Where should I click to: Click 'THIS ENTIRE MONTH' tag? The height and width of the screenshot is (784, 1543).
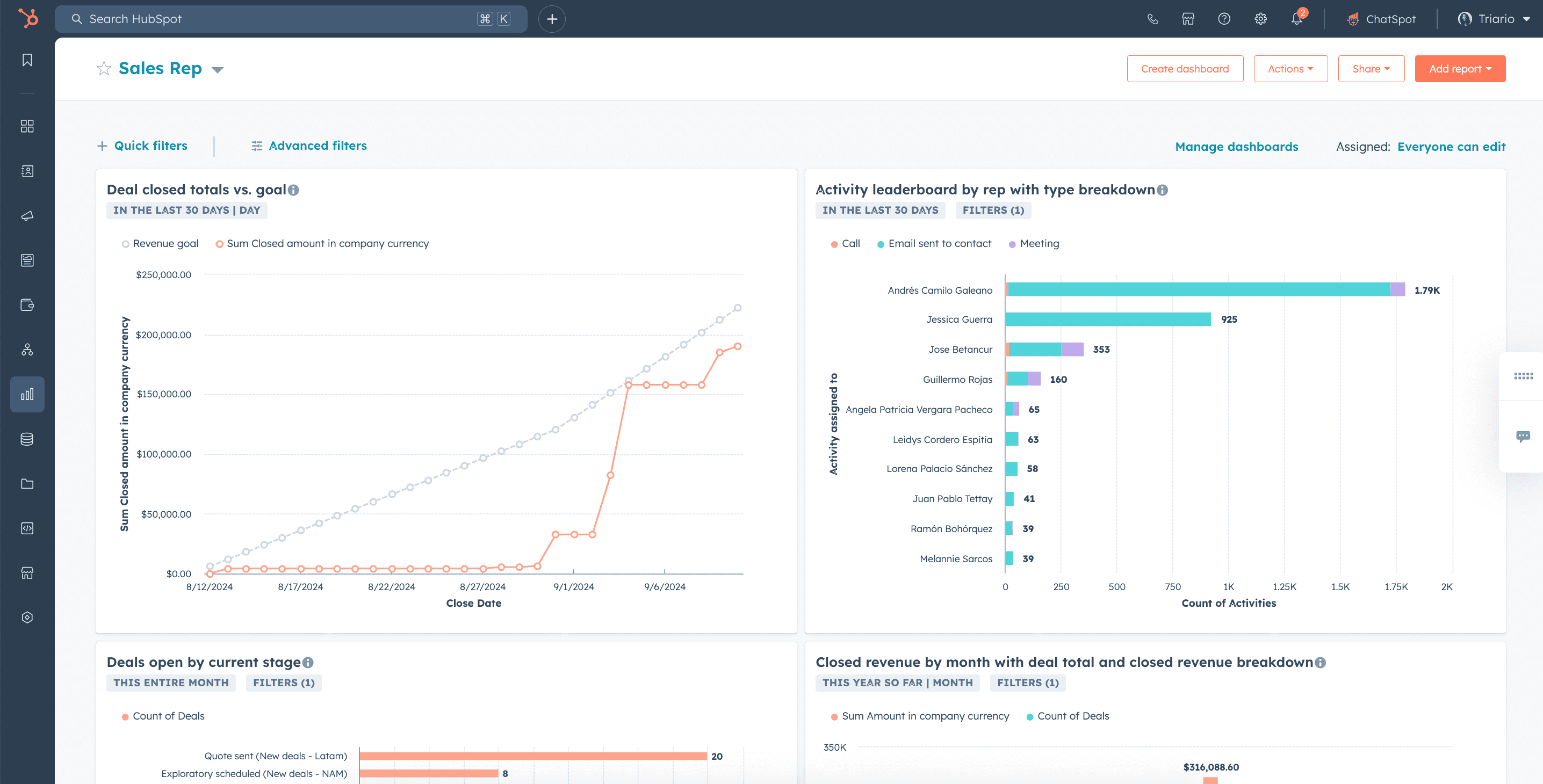pos(171,683)
